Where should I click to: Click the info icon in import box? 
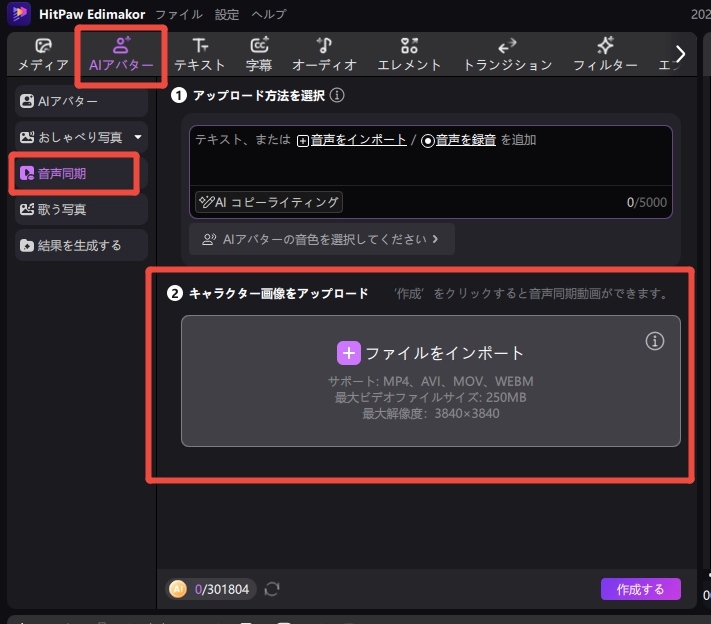click(654, 341)
